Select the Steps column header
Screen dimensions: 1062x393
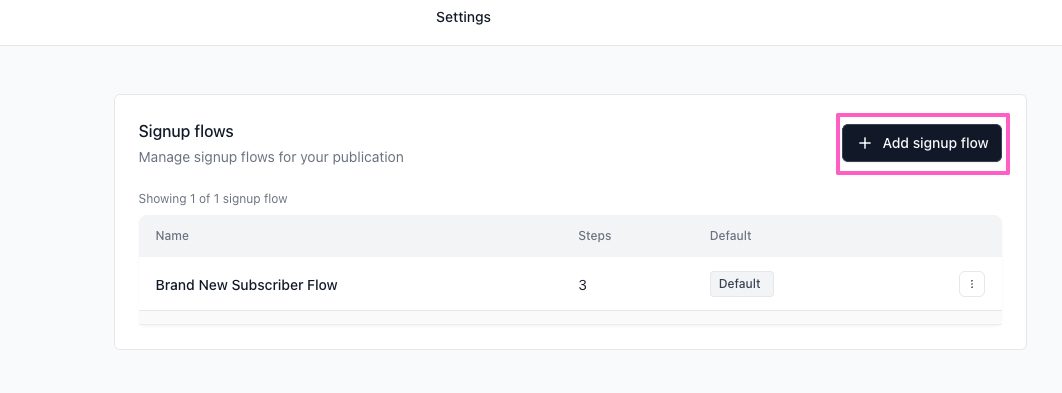click(x=595, y=236)
